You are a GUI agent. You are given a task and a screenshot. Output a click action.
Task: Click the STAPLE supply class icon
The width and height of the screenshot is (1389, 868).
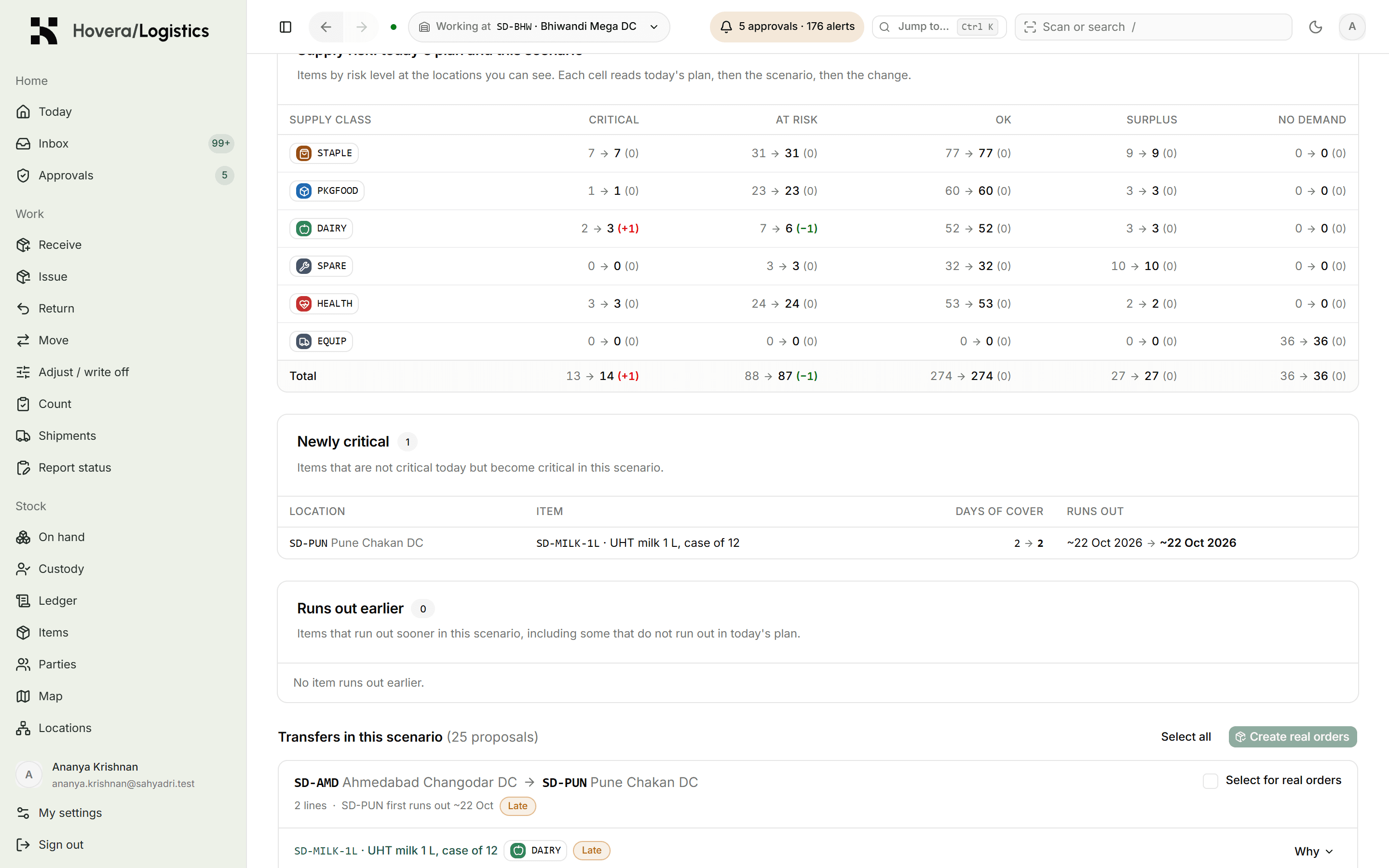click(x=304, y=153)
